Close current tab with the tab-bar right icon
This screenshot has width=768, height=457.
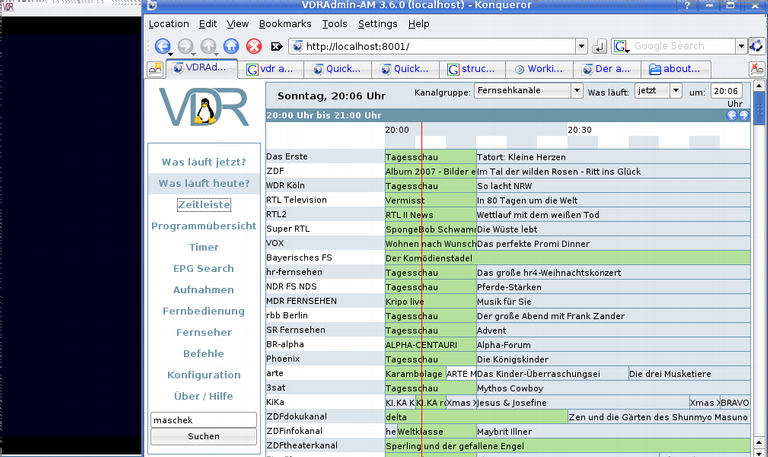pyautogui.click(x=756, y=69)
